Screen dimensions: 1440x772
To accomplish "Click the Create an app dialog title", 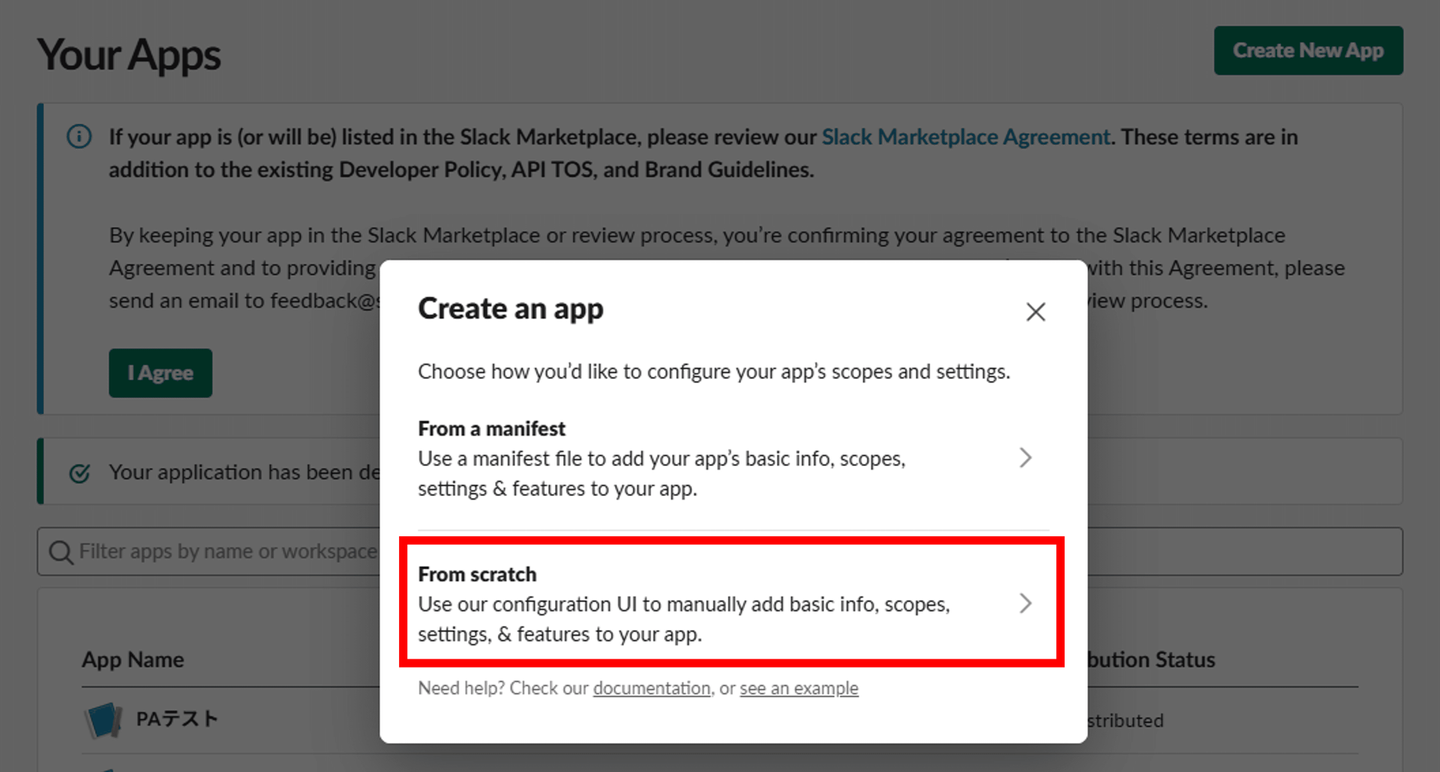I will [x=510, y=309].
